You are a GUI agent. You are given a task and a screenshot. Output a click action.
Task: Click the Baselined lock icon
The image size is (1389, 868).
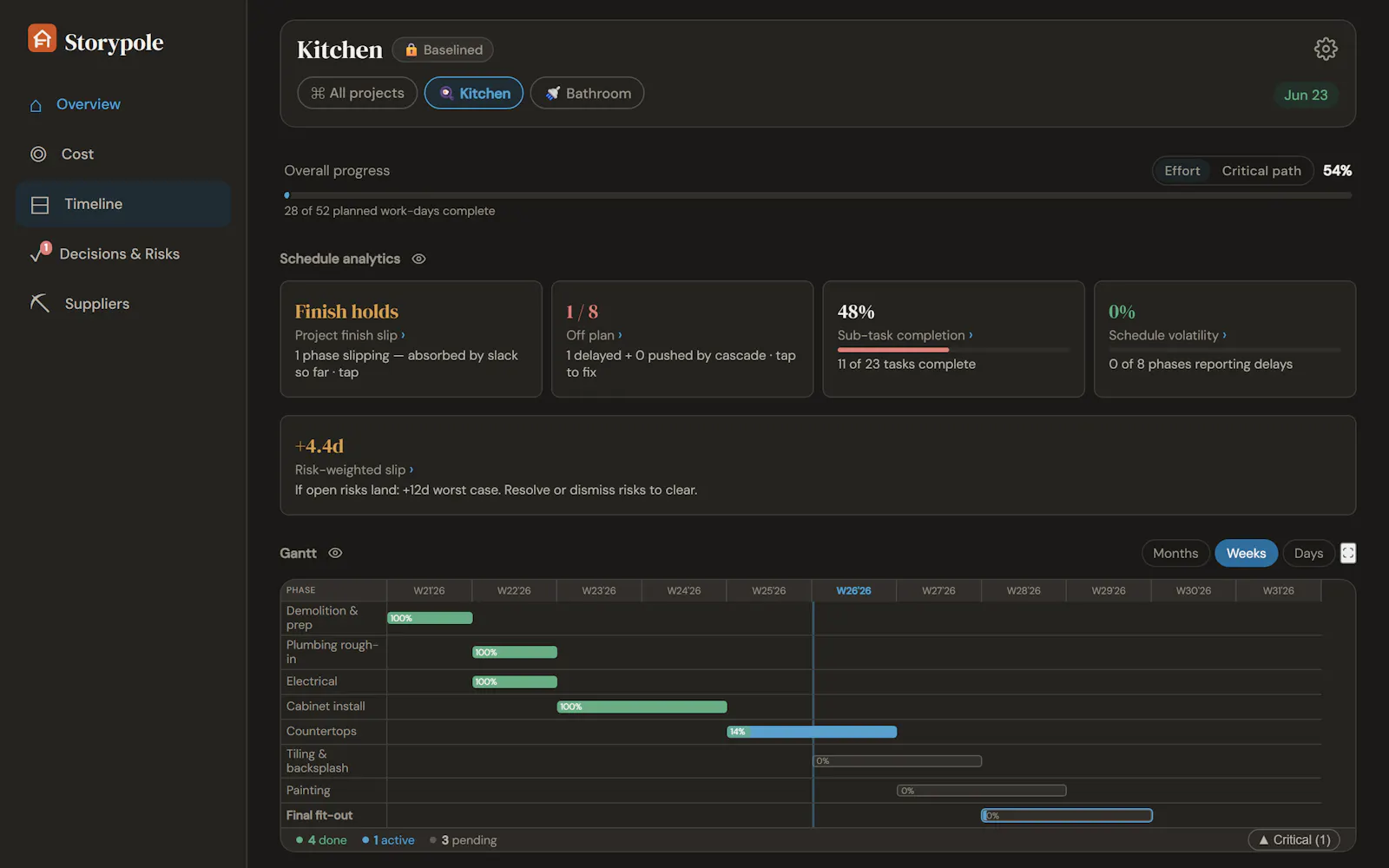tap(411, 50)
